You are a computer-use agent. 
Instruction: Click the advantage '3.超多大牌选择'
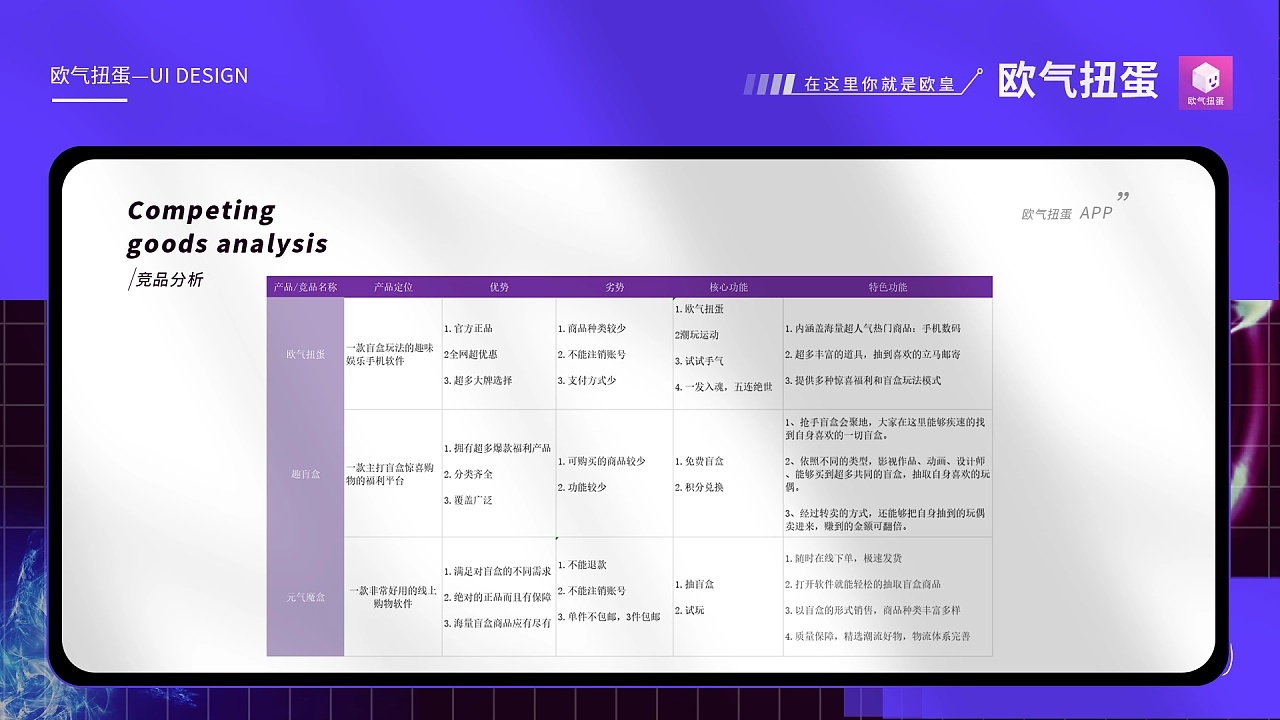point(478,380)
